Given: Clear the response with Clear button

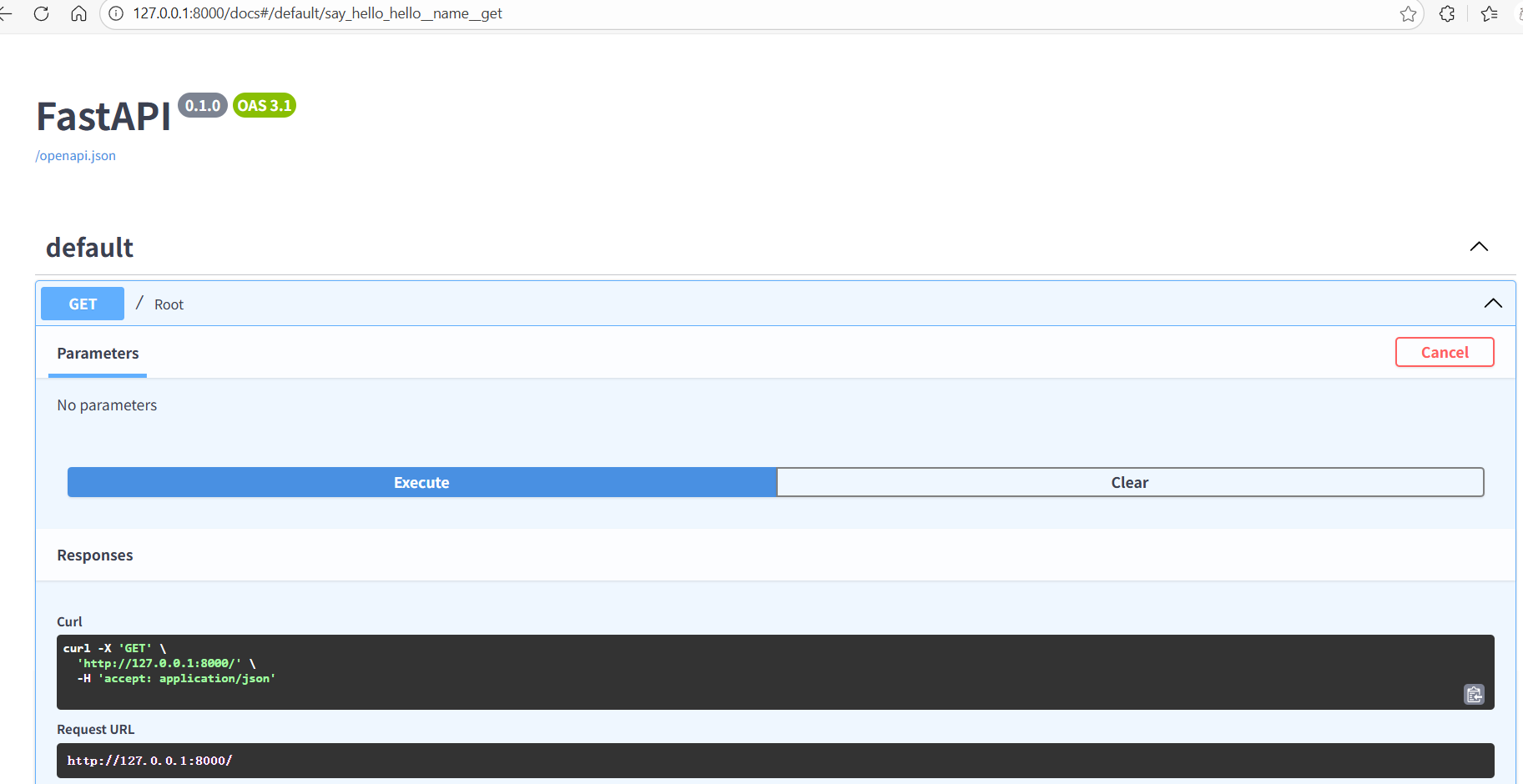Looking at the screenshot, I should pos(1130,482).
